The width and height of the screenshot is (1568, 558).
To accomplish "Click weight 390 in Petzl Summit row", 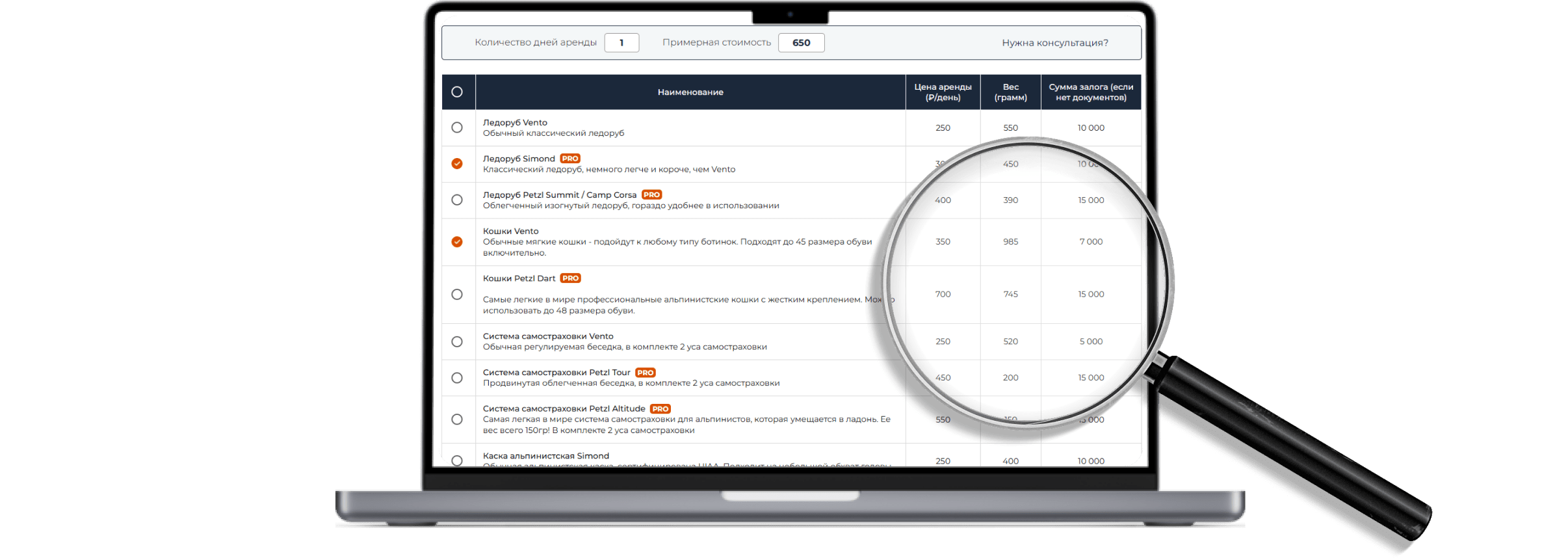I will (x=1010, y=200).
